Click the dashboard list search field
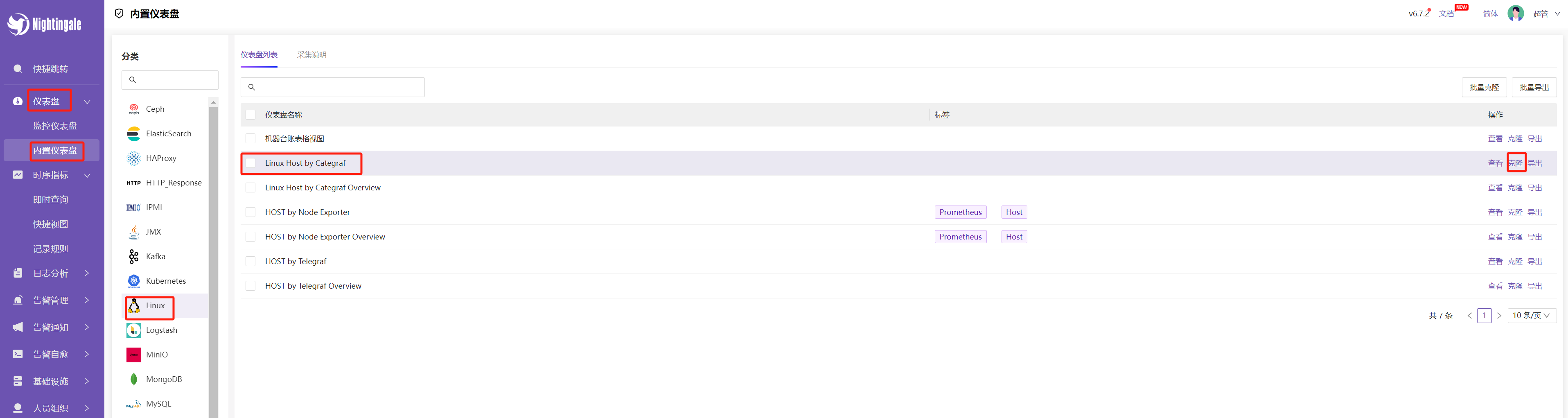This screenshot has width=1568, height=418. (332, 87)
